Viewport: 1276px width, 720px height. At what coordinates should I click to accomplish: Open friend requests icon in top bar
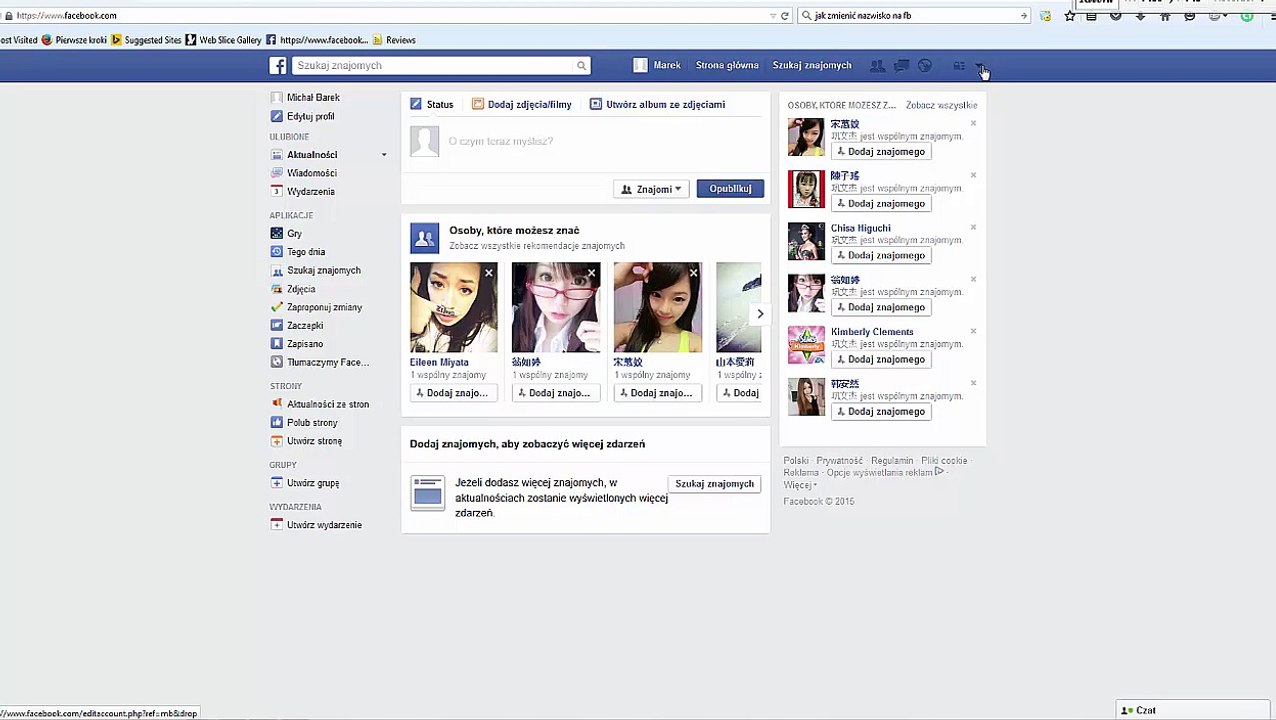(877, 66)
